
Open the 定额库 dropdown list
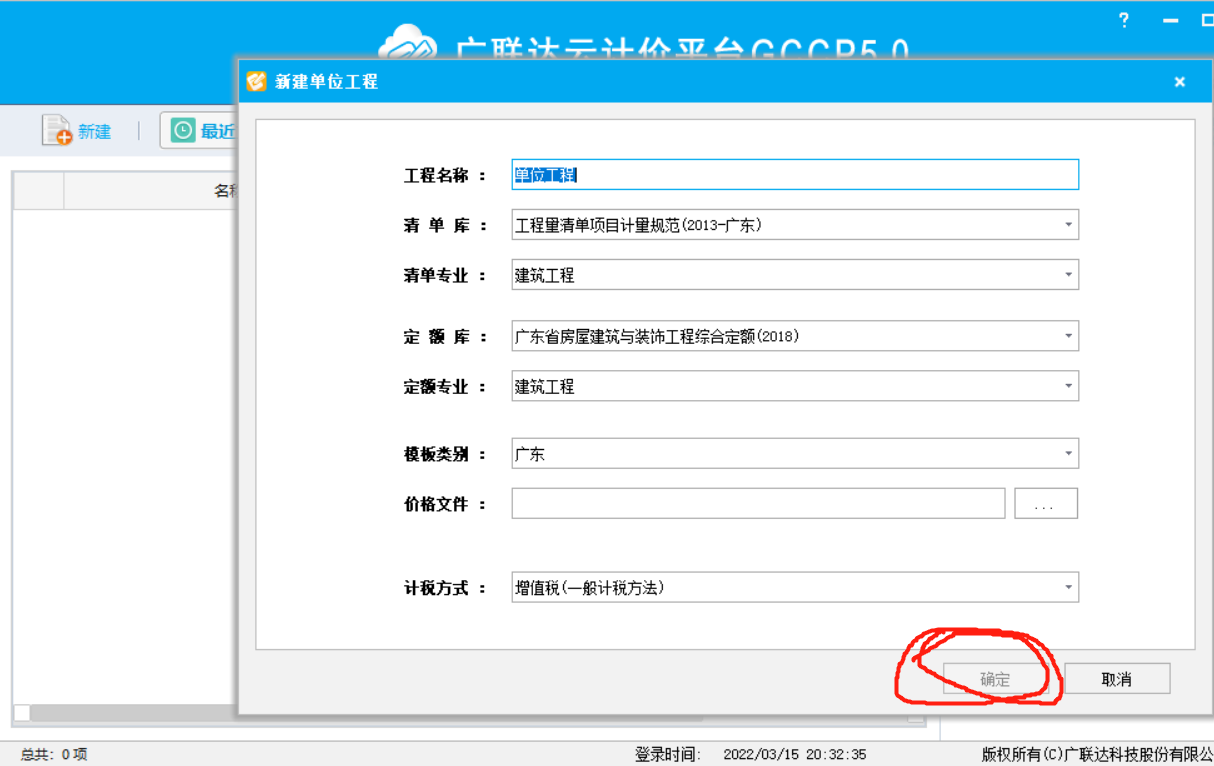795,336
